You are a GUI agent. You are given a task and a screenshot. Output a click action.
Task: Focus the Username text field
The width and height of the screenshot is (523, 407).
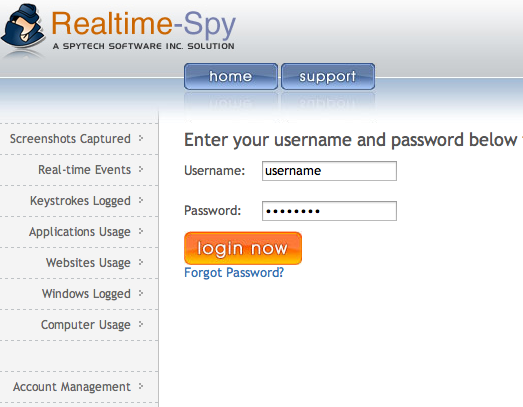click(x=329, y=171)
